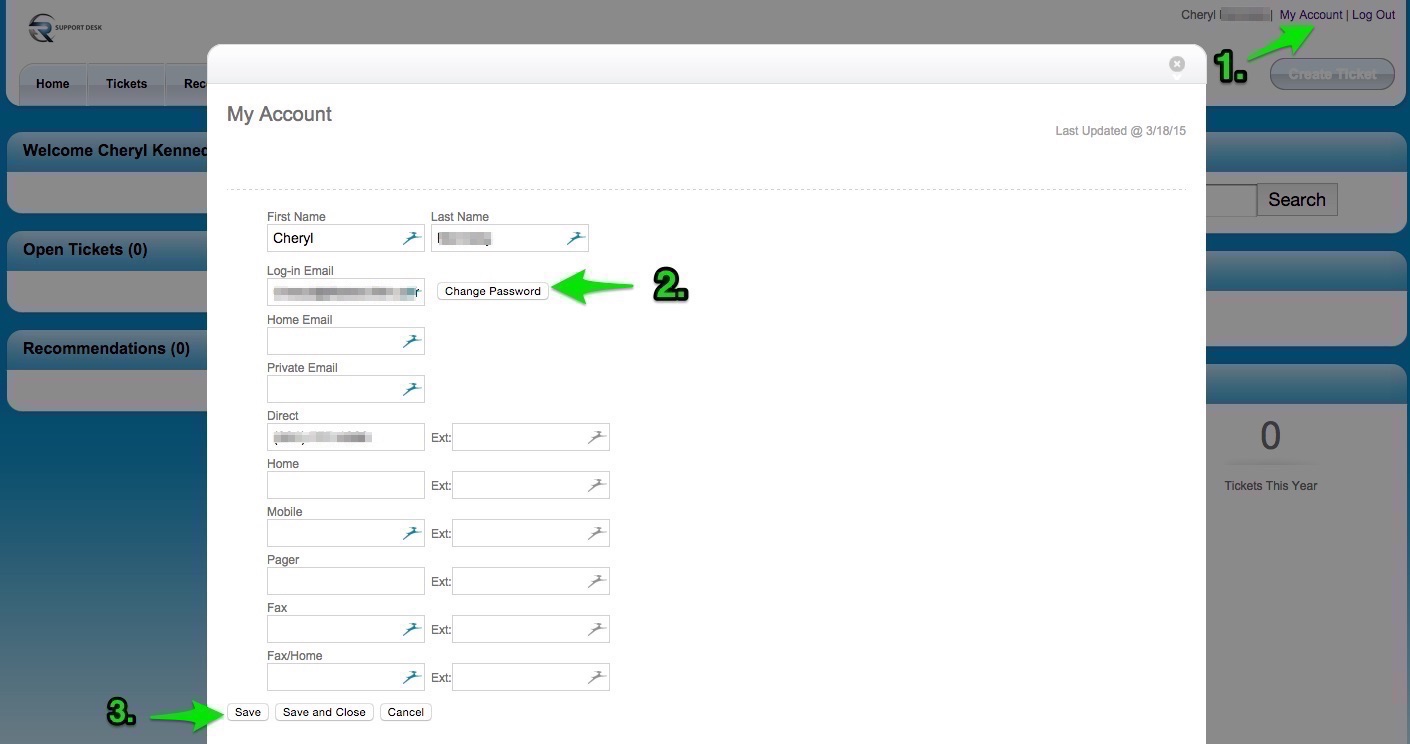Click the icon in Fax number field
This screenshot has height=744, width=1410.
point(412,629)
